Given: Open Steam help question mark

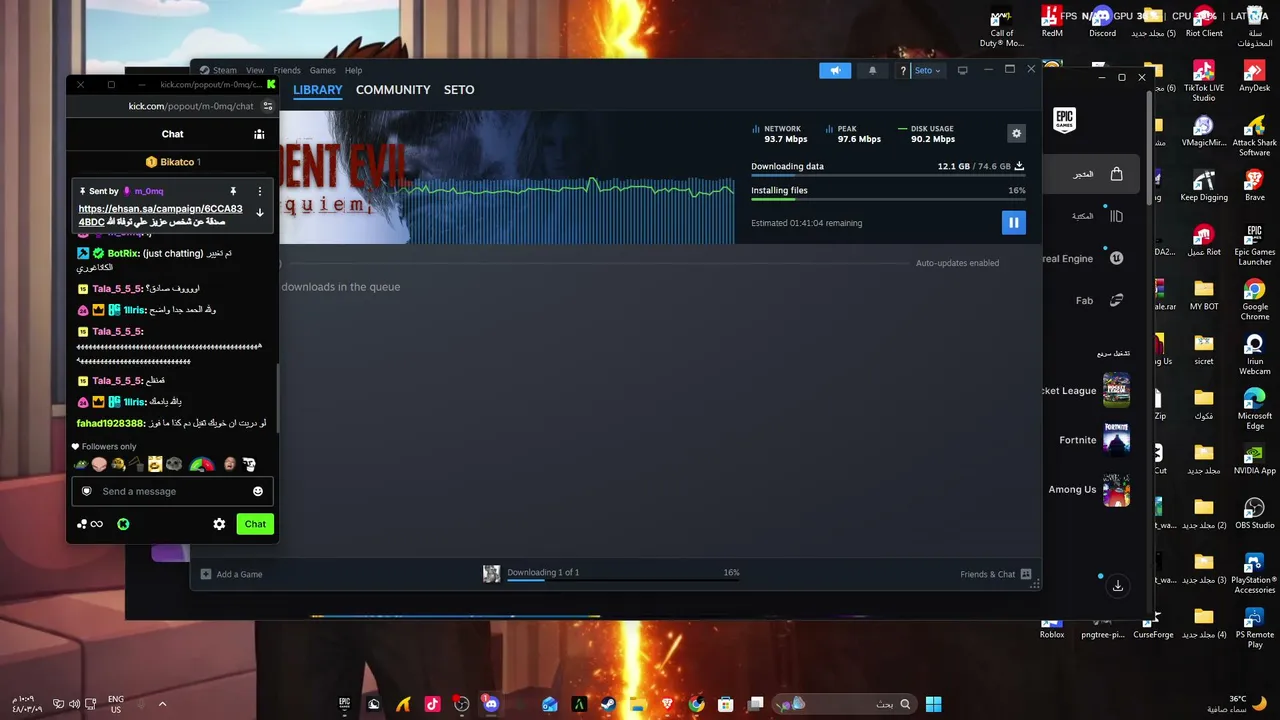Looking at the screenshot, I should click(902, 70).
